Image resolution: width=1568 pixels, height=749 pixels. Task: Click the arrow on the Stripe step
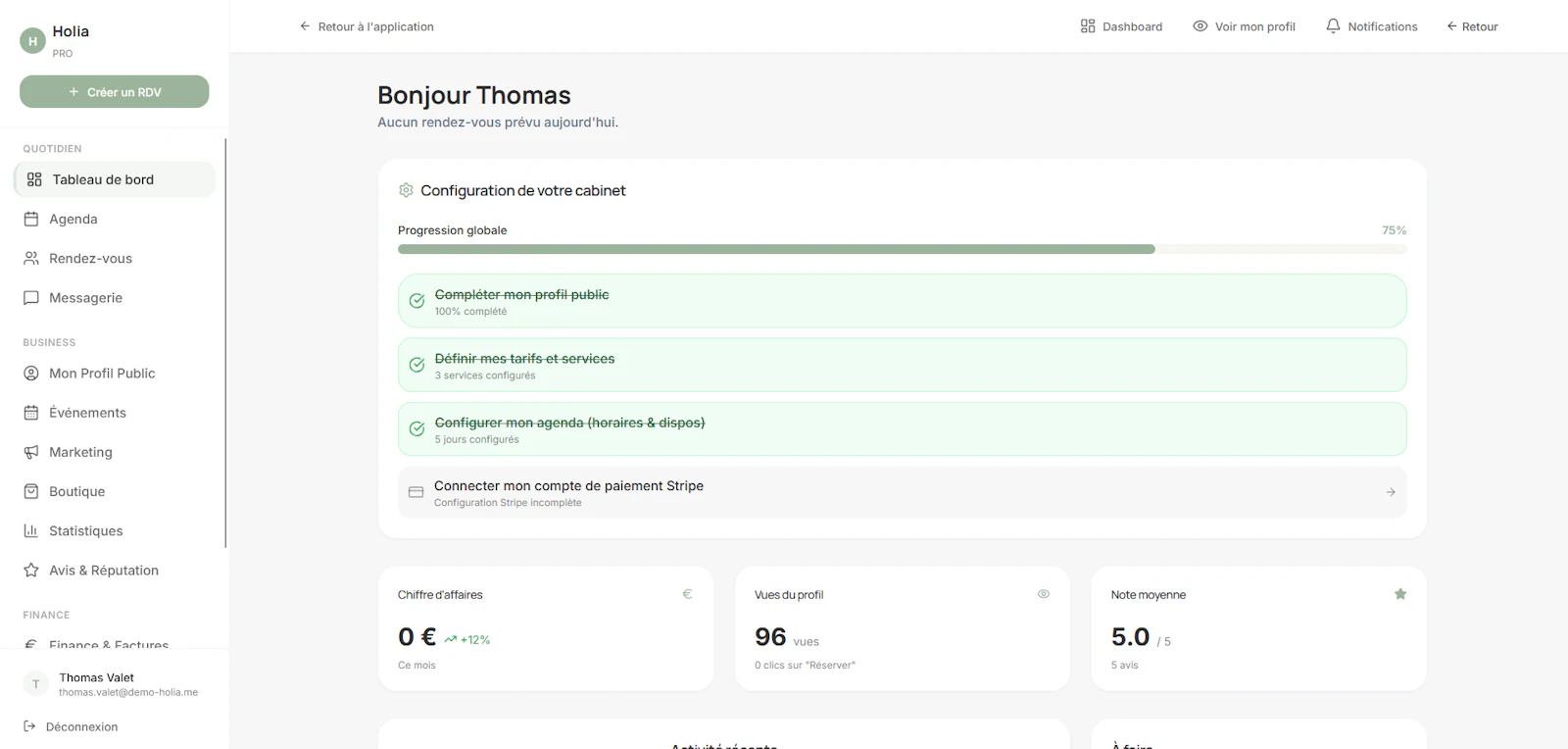(x=1391, y=492)
